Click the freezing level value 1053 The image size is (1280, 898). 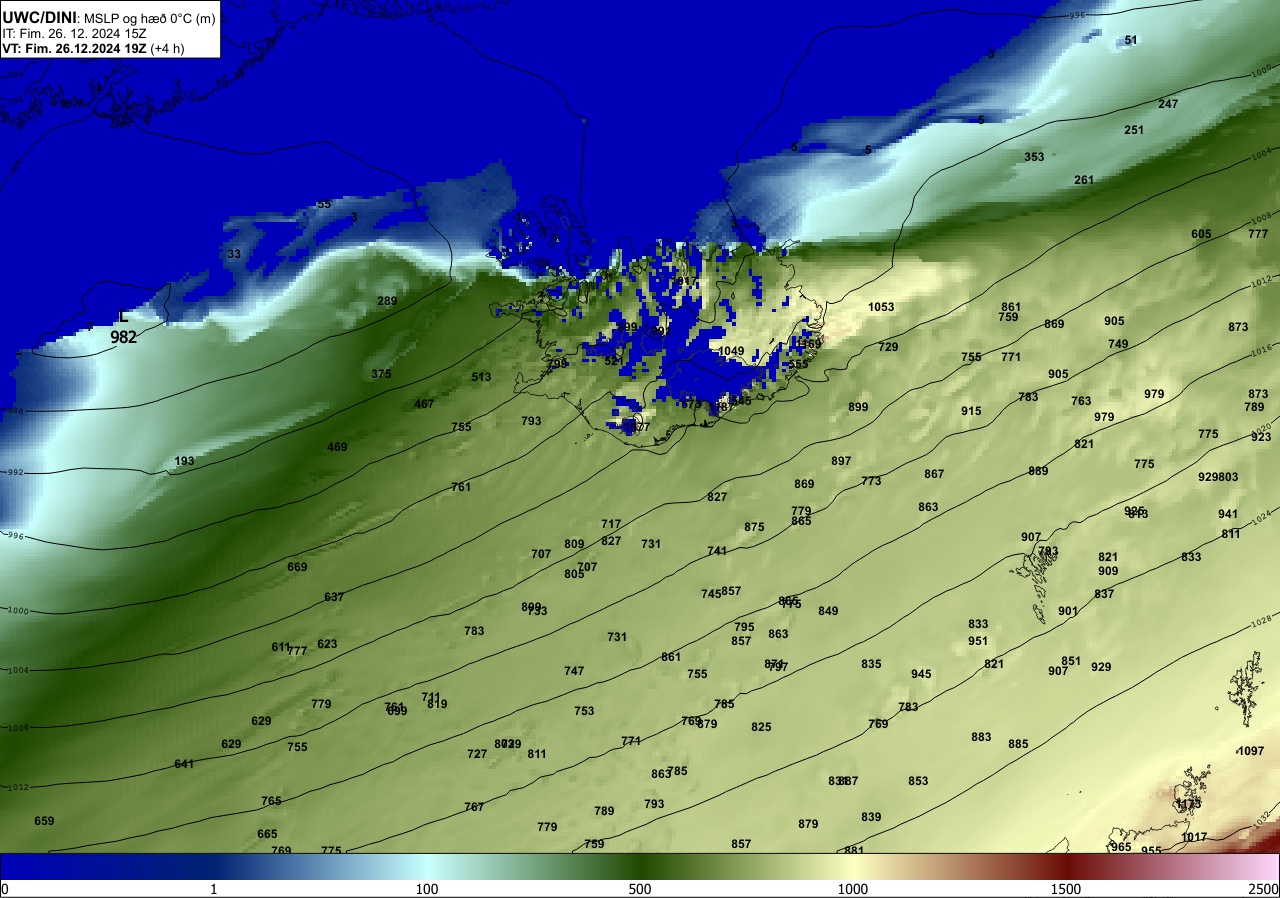coord(881,307)
